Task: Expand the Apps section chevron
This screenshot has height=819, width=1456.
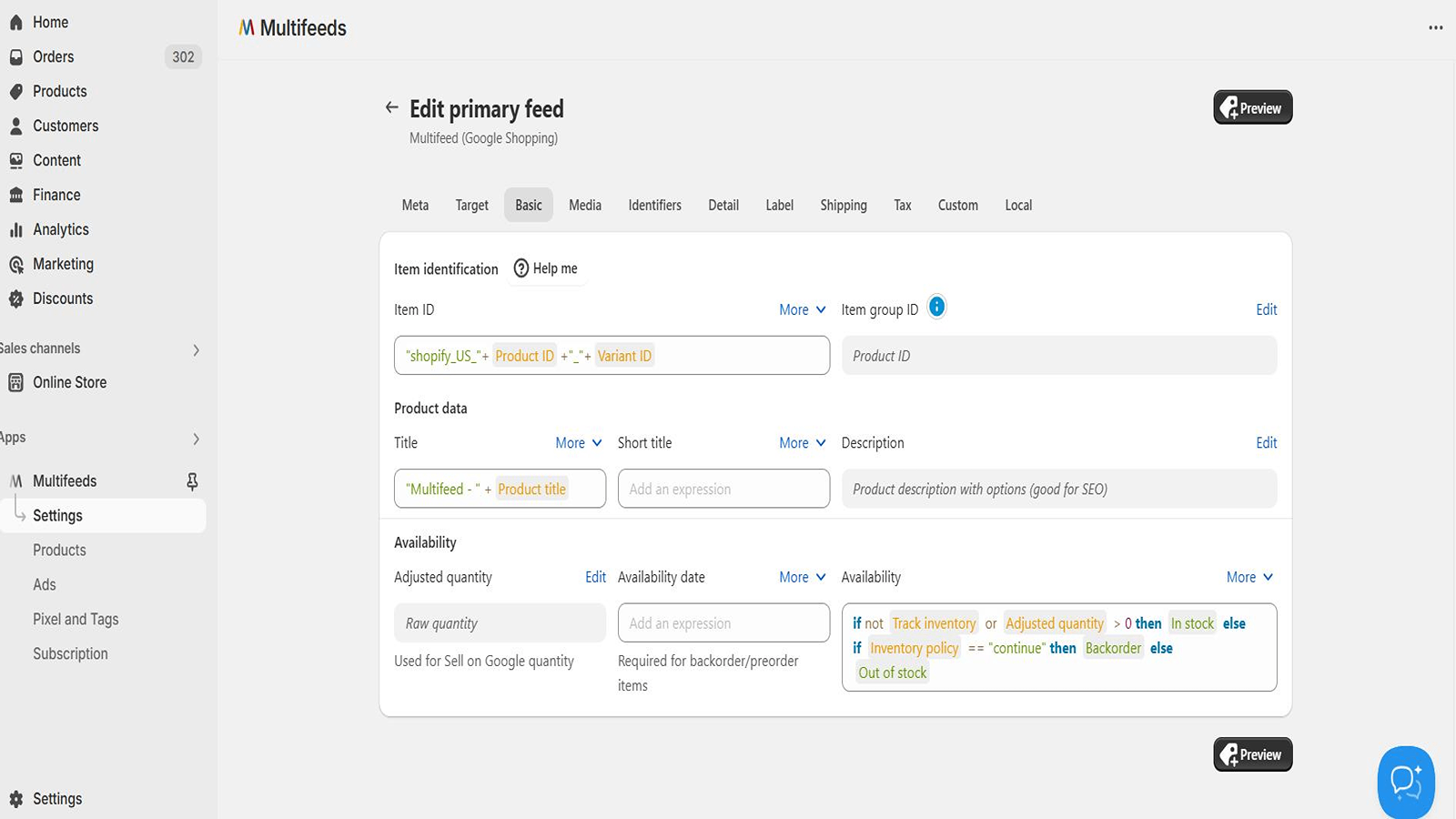Action: [196, 439]
